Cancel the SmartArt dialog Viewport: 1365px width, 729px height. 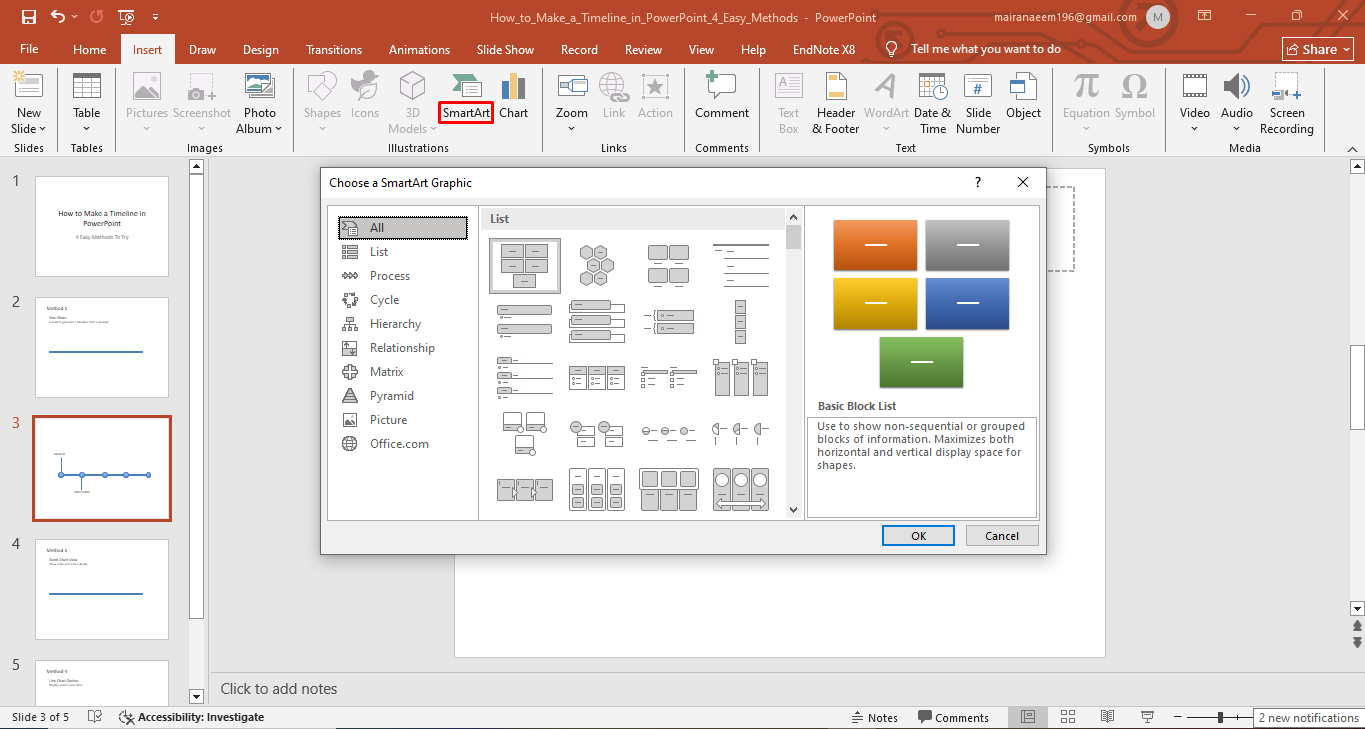1002,536
